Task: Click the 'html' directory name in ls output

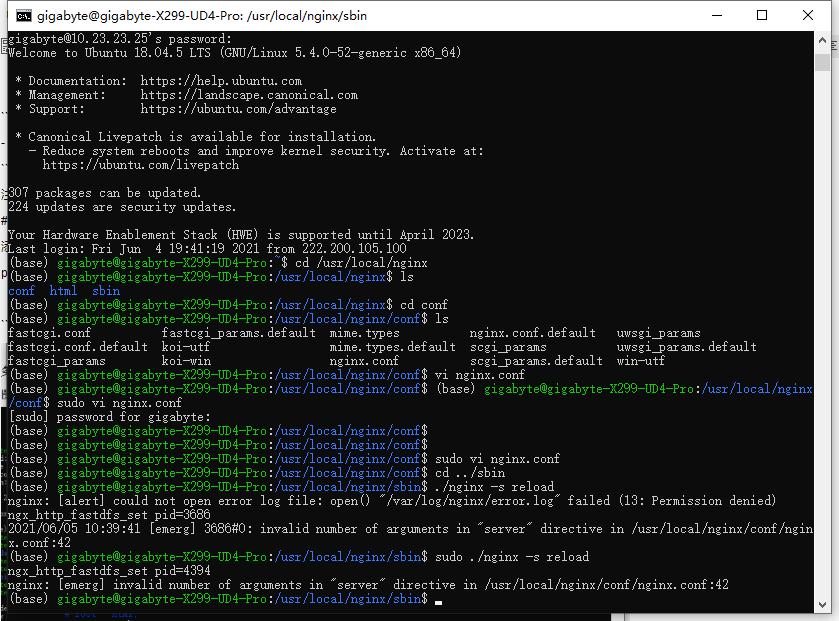Action: (63, 291)
